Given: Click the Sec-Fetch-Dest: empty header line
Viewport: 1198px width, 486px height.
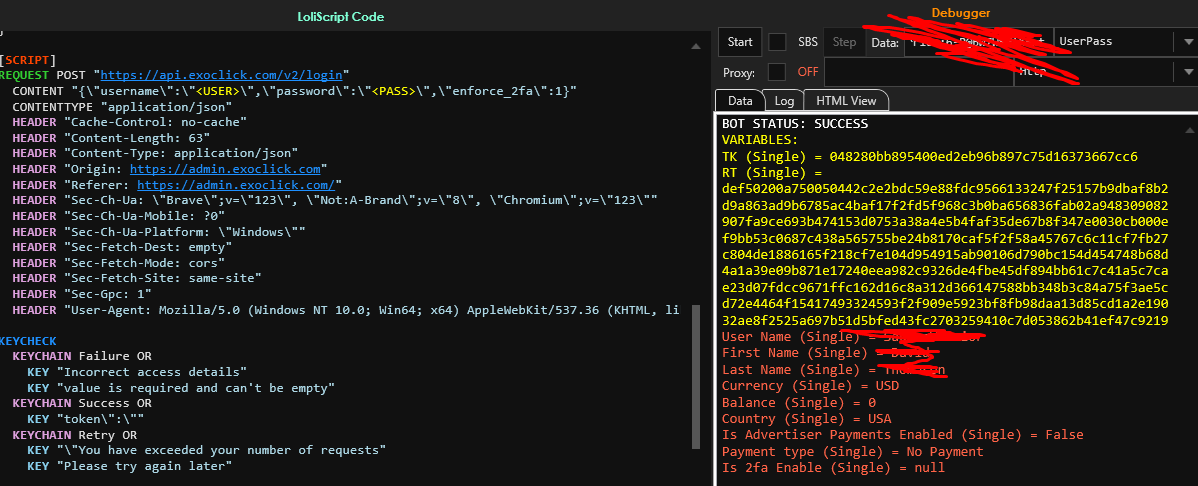Looking at the screenshot, I should coord(121,248).
